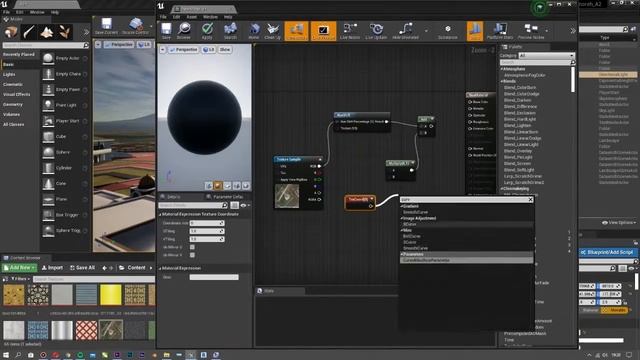The width and height of the screenshot is (640, 360).
Task: Select the Paint brush mode icon
Action: pyautogui.click(x=29, y=32)
